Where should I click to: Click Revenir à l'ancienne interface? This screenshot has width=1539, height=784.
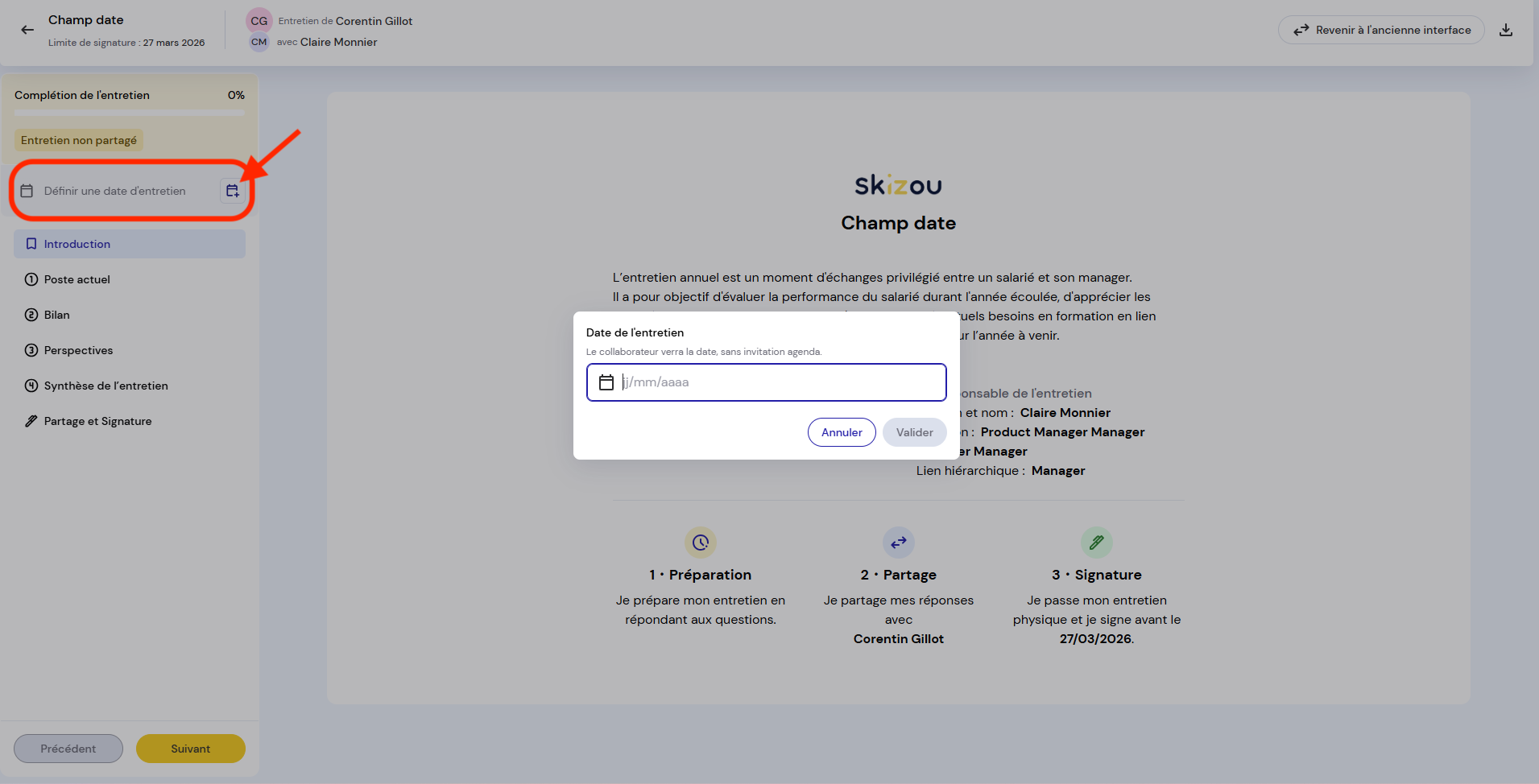[x=1380, y=30]
